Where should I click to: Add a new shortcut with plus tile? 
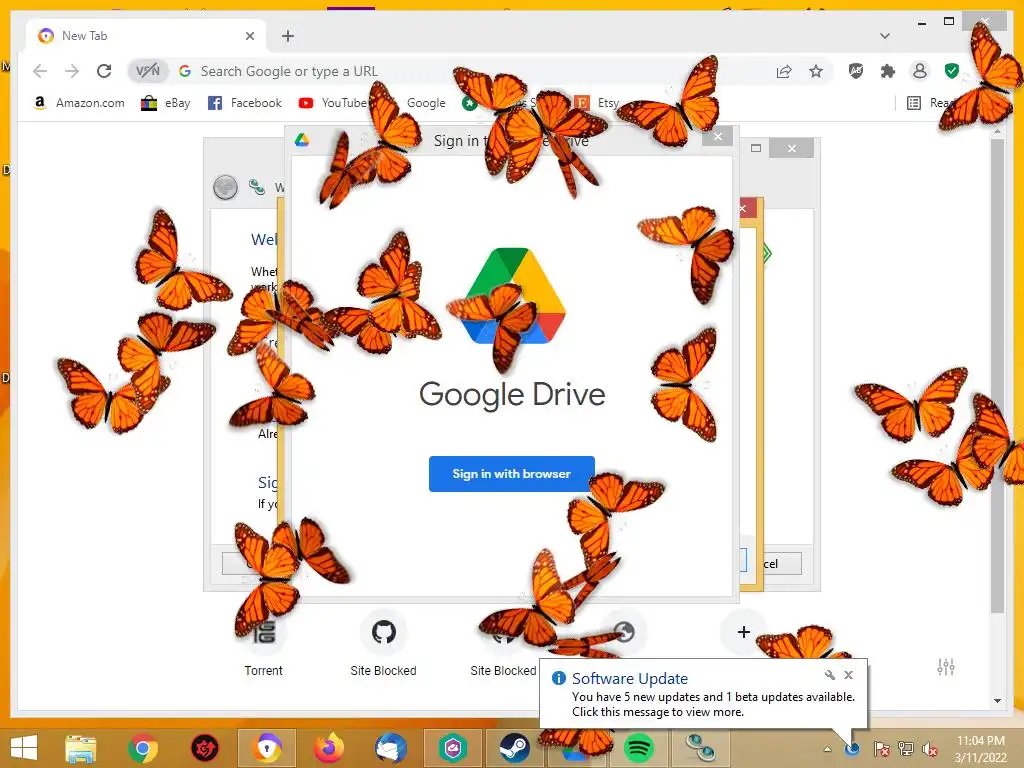click(743, 632)
